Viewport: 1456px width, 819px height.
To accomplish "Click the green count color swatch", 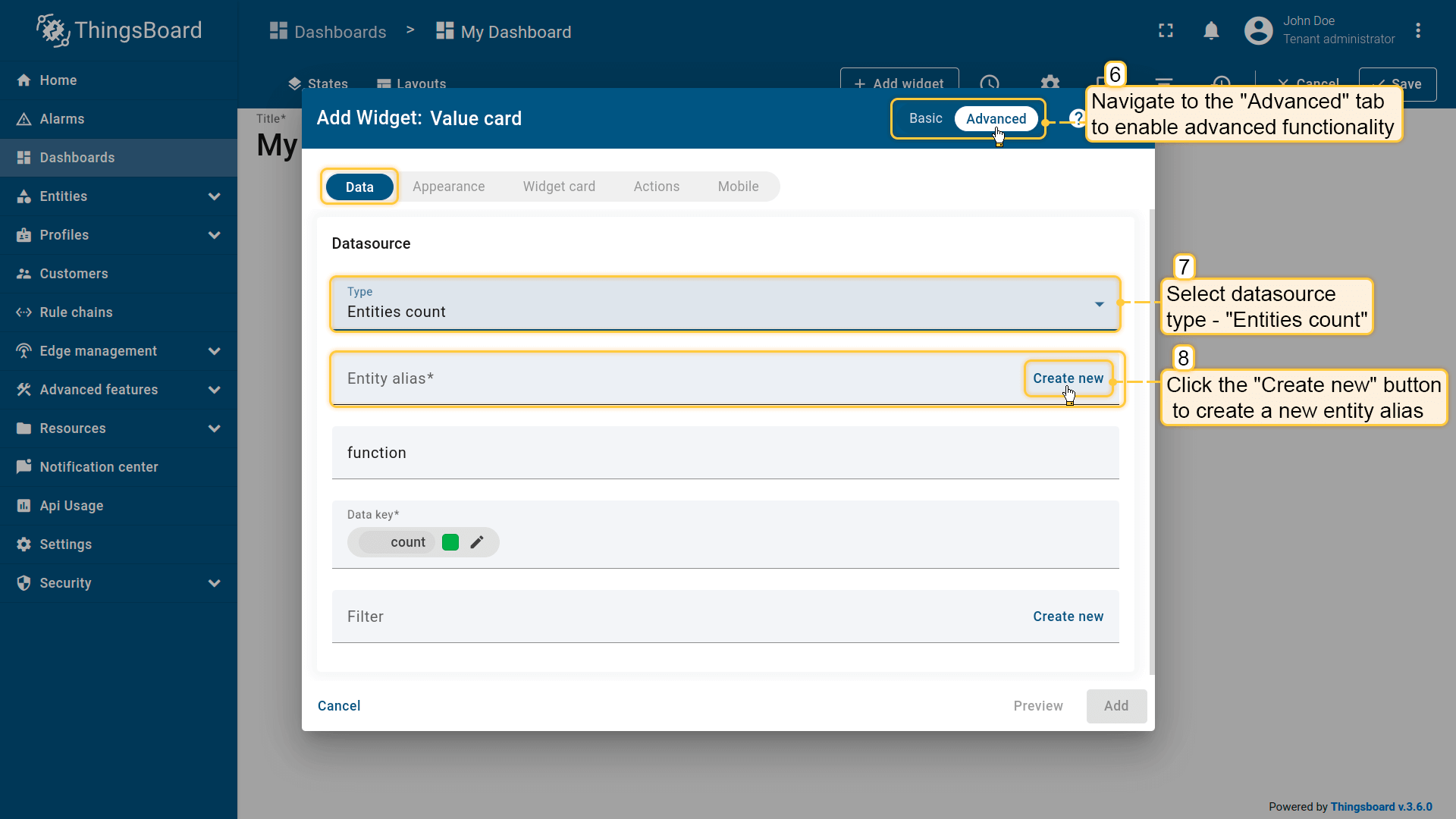I will [450, 542].
